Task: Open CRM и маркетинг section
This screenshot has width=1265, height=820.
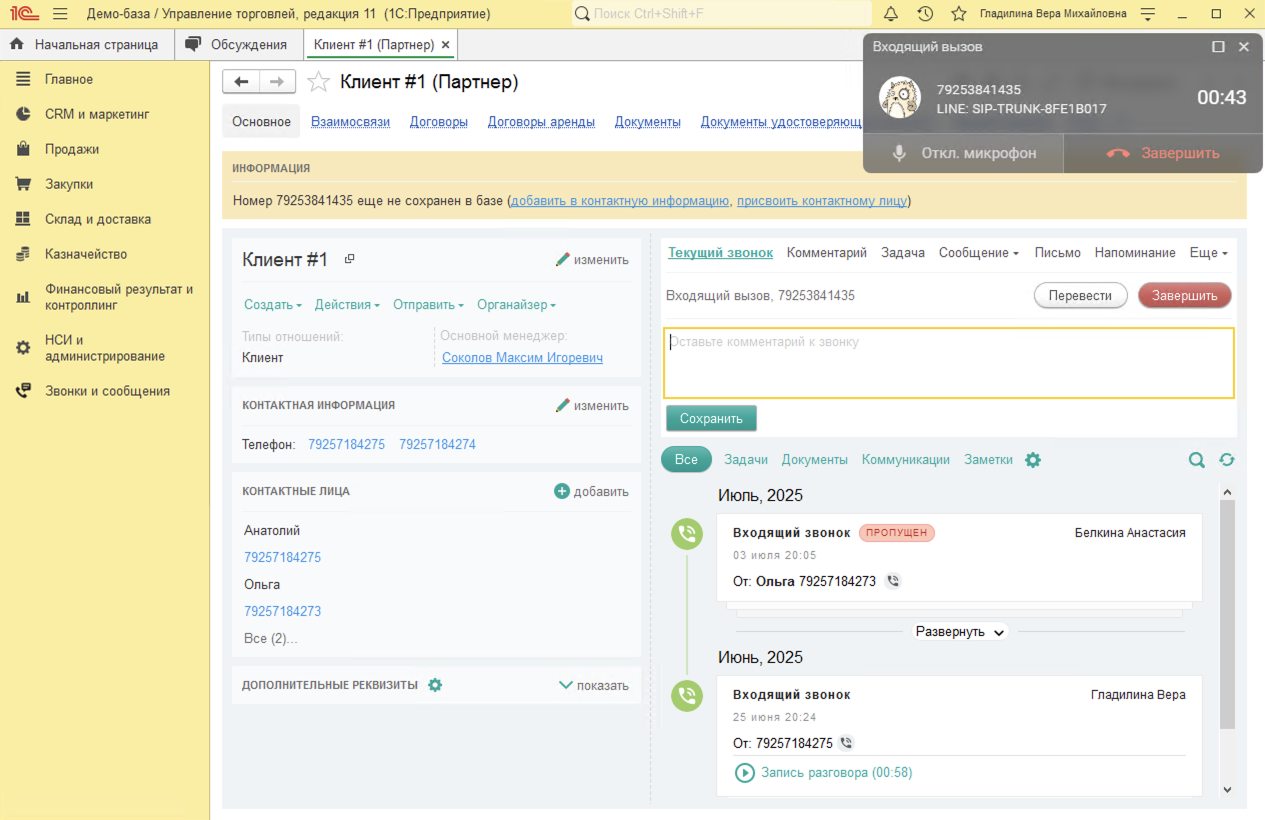Action: click(97, 114)
